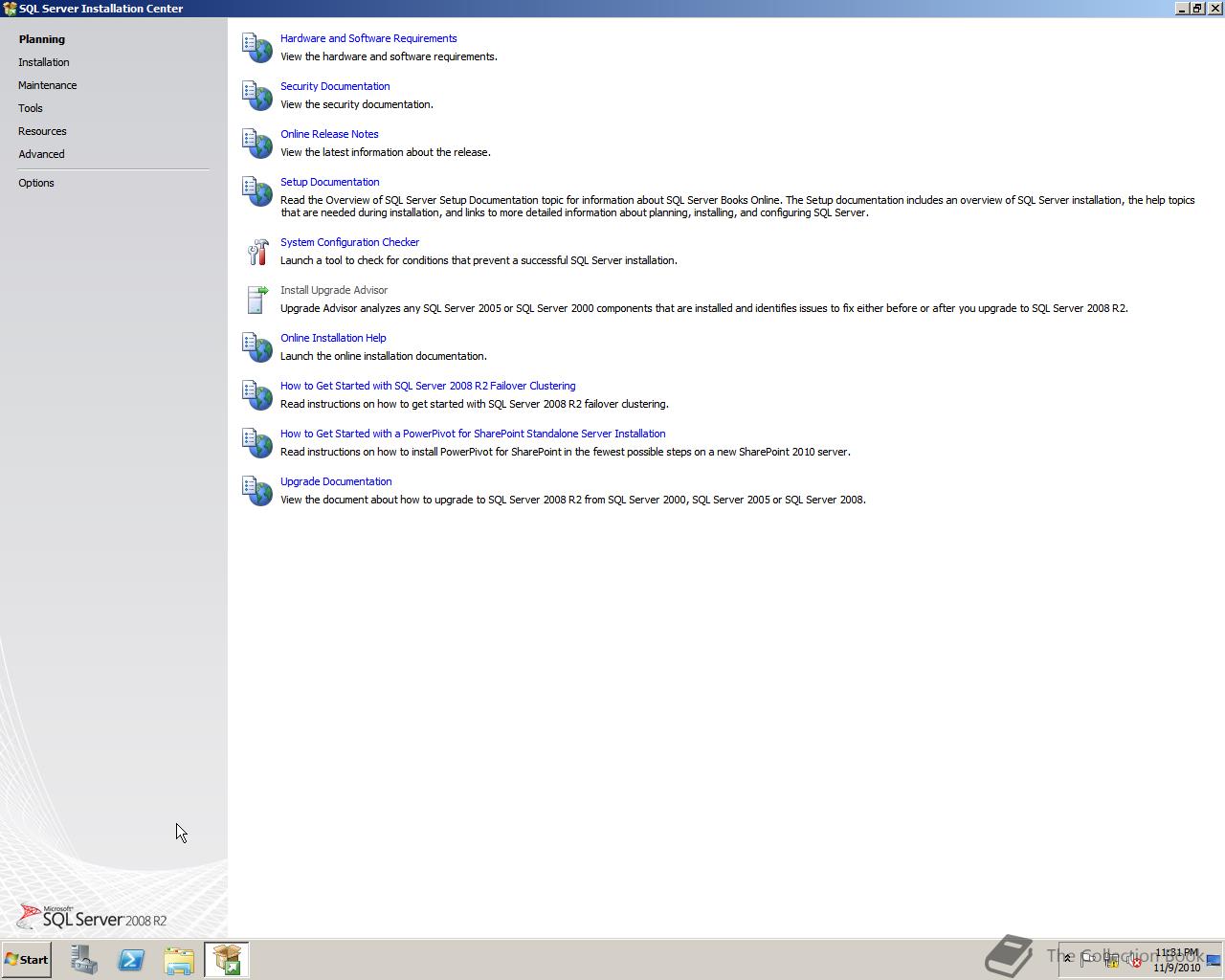
Task: Click the Show desktop tray icon
Action: pyautogui.click(x=1214, y=960)
